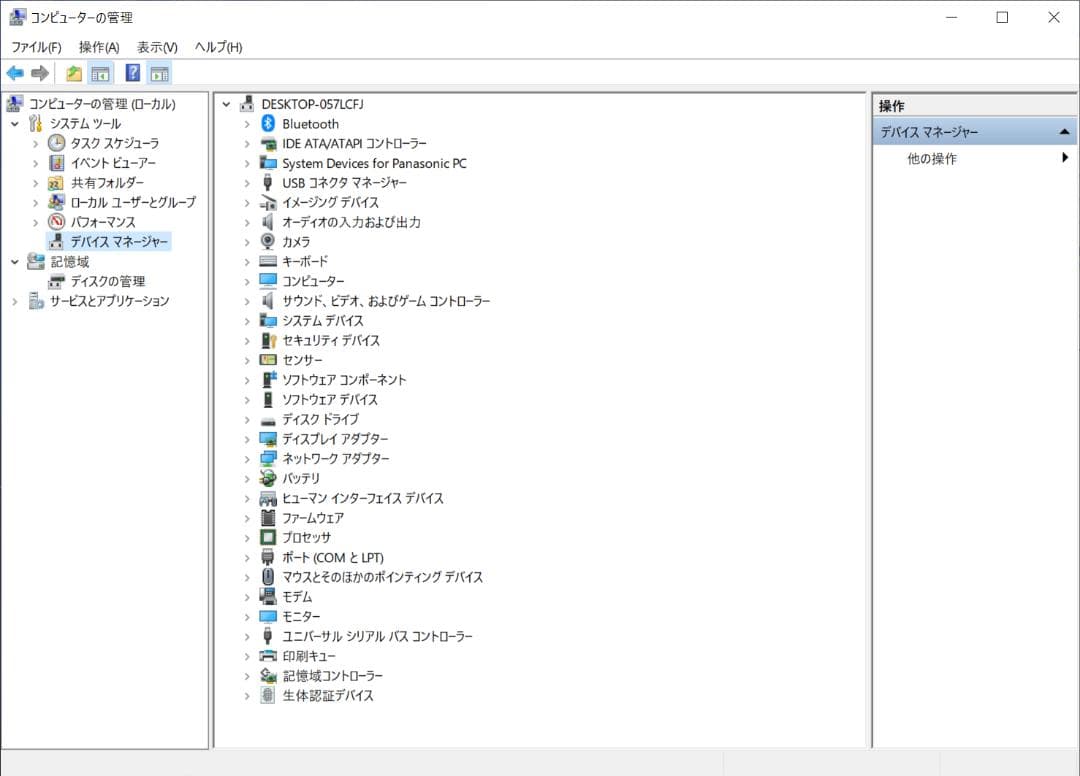Select the DESKTOP-057LCFJ root node

(312, 103)
